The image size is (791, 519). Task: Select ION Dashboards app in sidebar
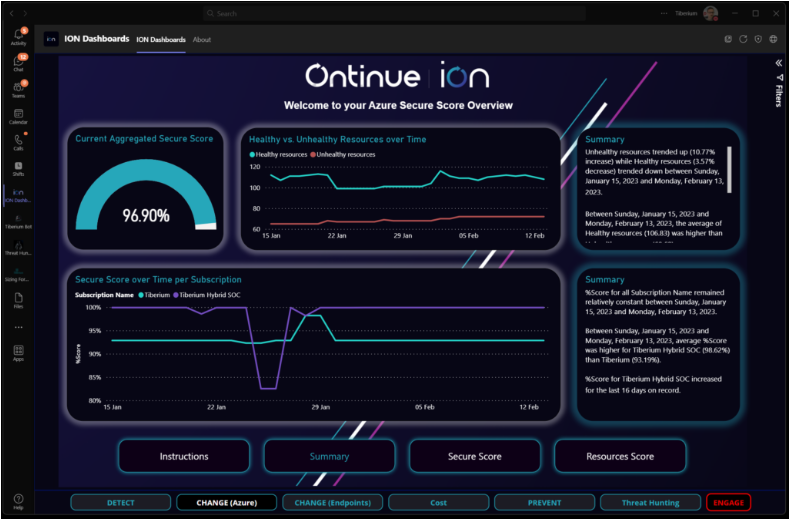[x=18, y=196]
